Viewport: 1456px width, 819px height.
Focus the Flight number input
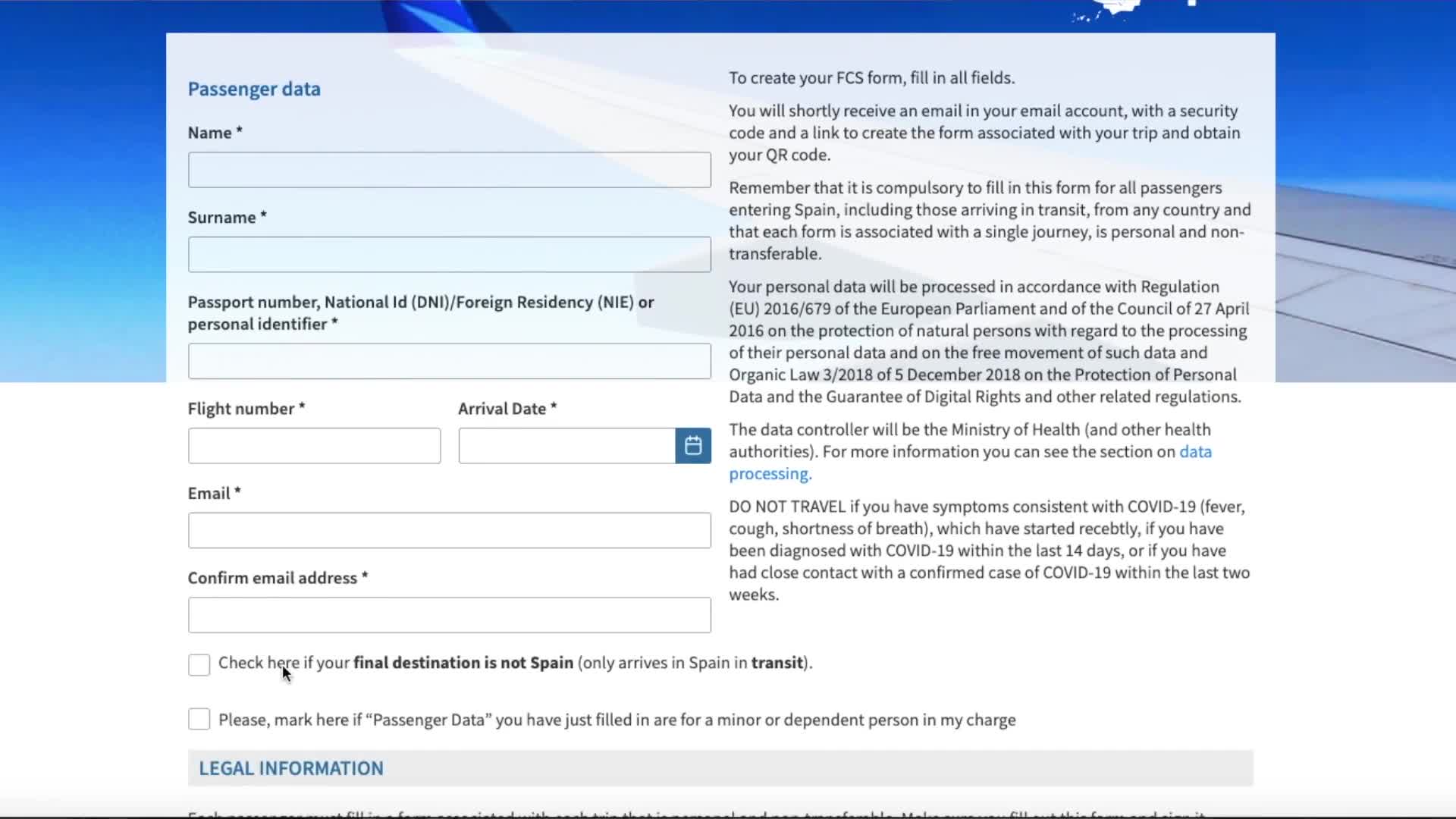click(314, 445)
